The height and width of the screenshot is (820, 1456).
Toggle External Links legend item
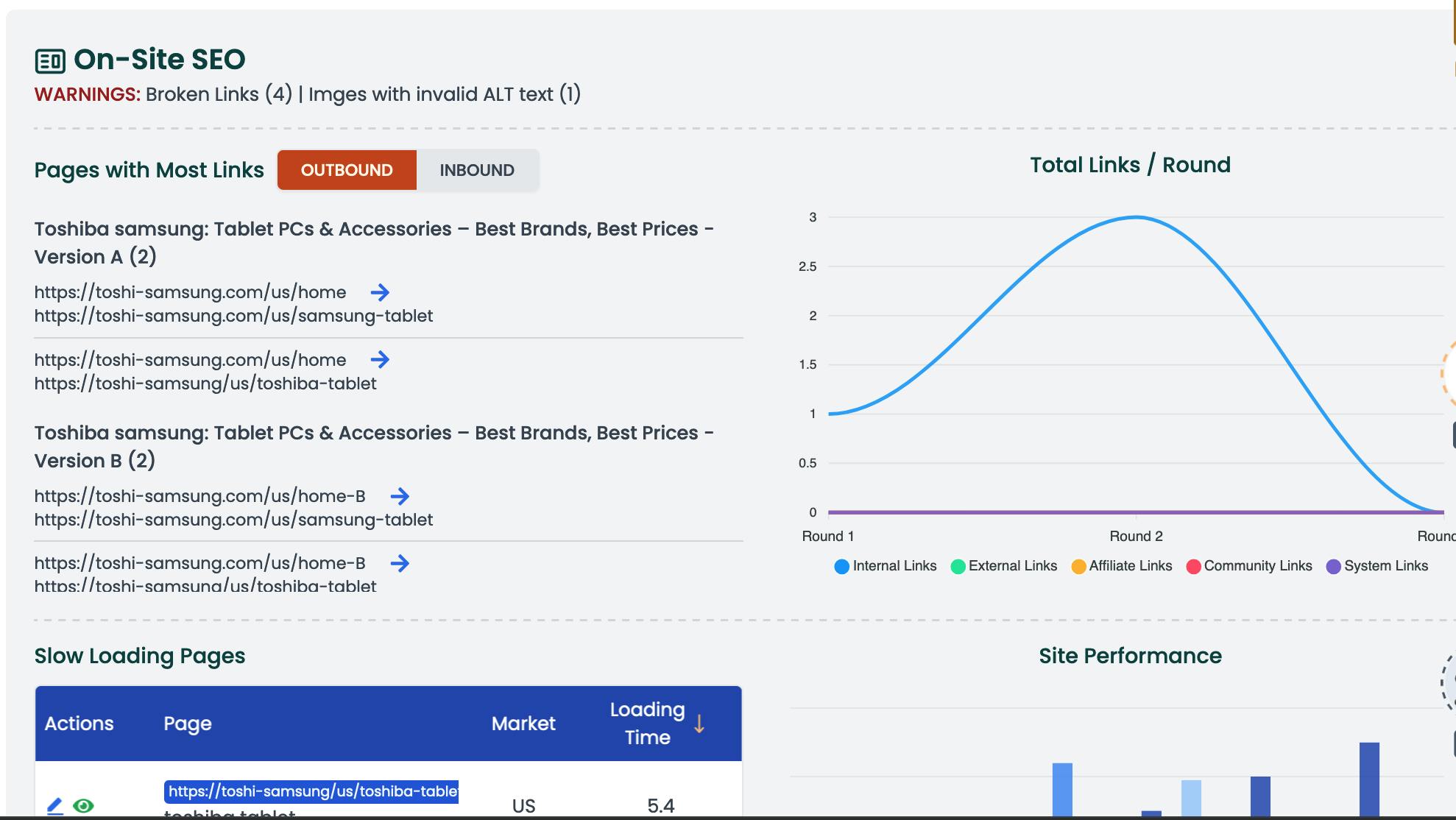[x=1004, y=566]
